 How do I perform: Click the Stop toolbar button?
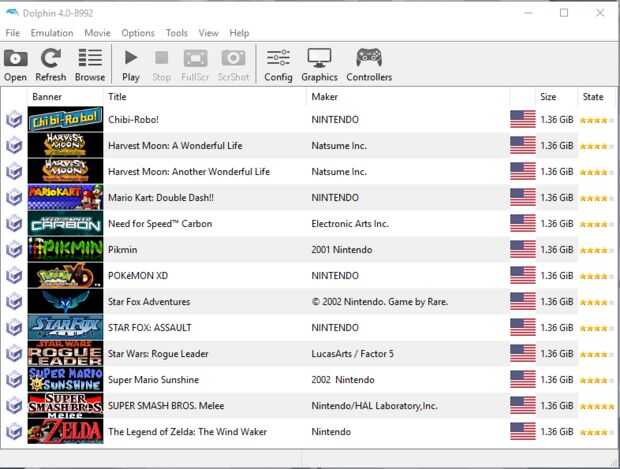click(161, 65)
